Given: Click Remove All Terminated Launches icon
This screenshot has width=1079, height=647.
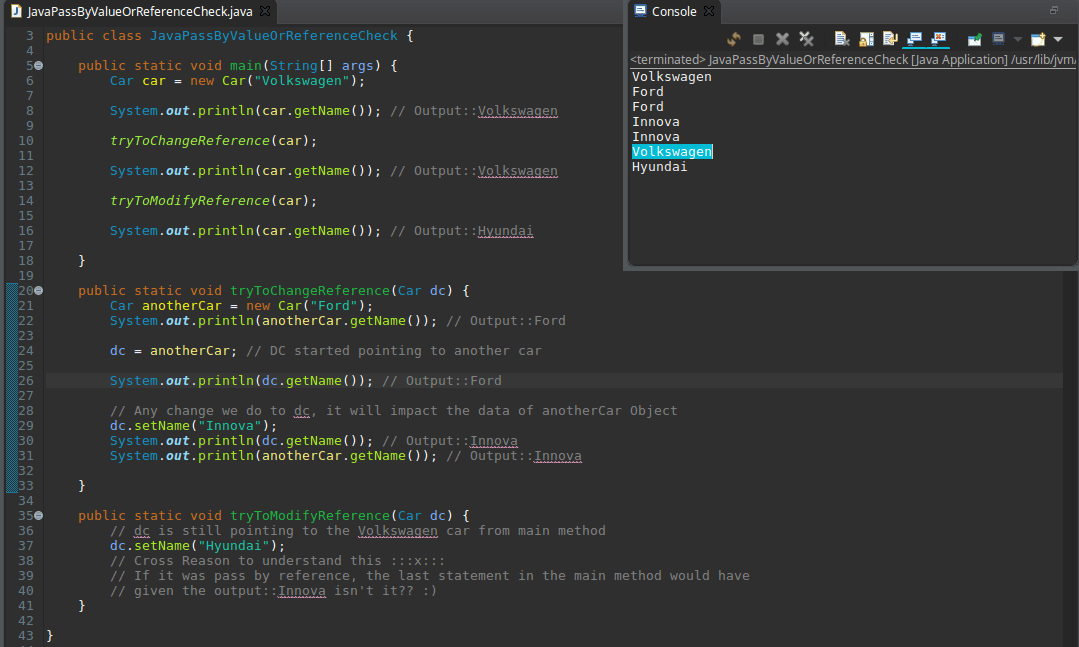Looking at the screenshot, I should (x=806, y=39).
